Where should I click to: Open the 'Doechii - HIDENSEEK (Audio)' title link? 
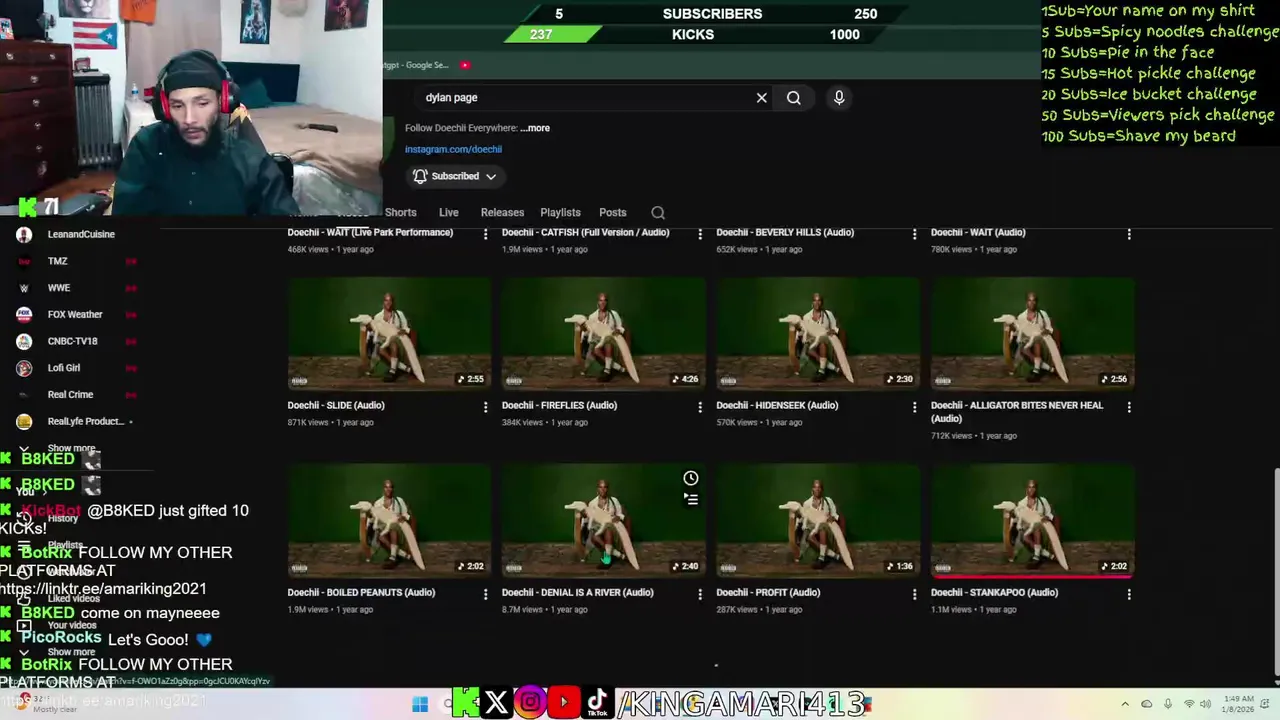777,405
